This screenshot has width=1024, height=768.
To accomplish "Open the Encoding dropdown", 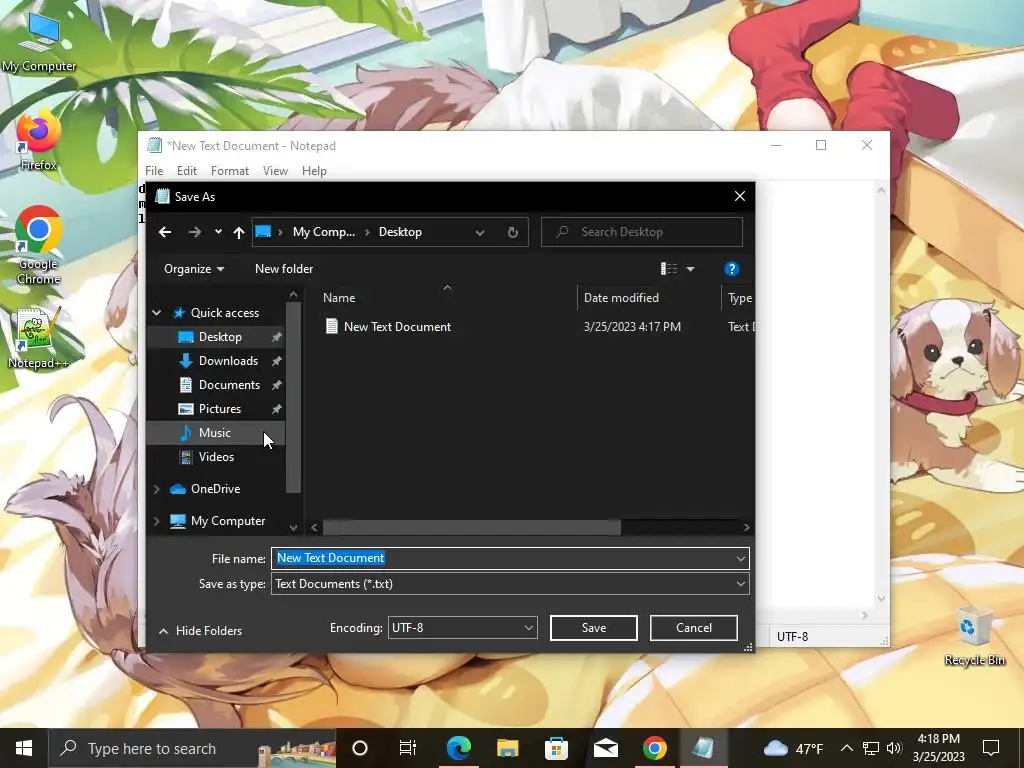I will pos(462,628).
